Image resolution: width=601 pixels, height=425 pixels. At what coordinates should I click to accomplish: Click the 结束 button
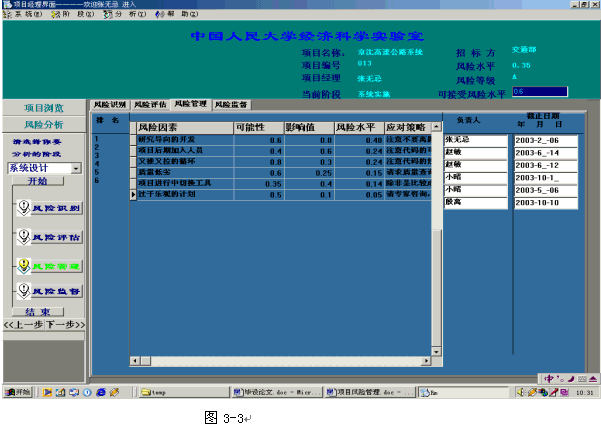pos(38,312)
